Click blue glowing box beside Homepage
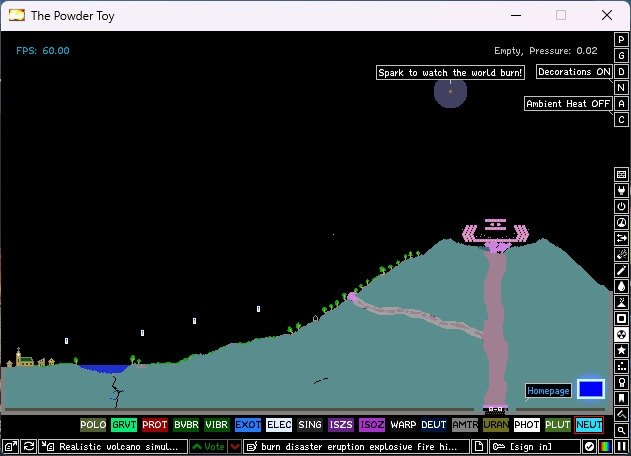Viewport: 631px width, 456px height. tap(591, 389)
